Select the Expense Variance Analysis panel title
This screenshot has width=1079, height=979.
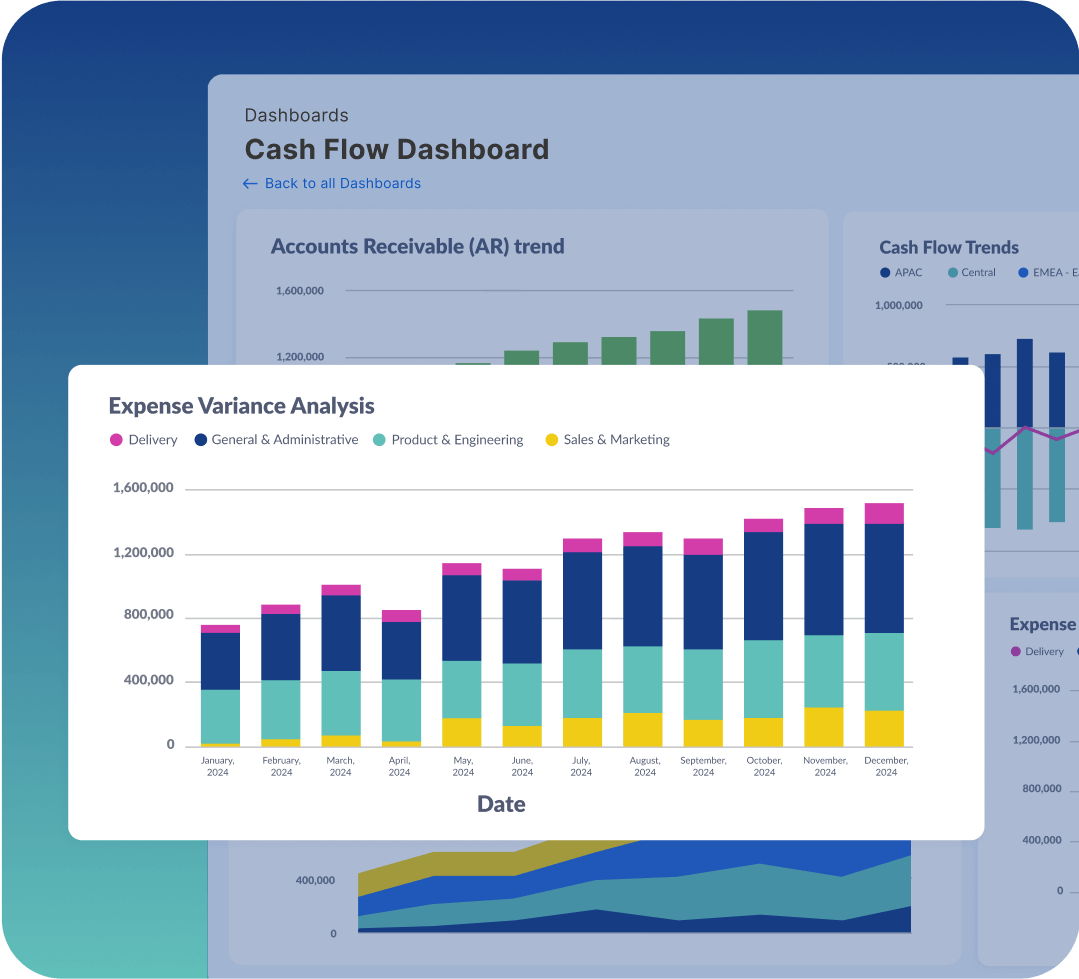pyautogui.click(x=241, y=405)
